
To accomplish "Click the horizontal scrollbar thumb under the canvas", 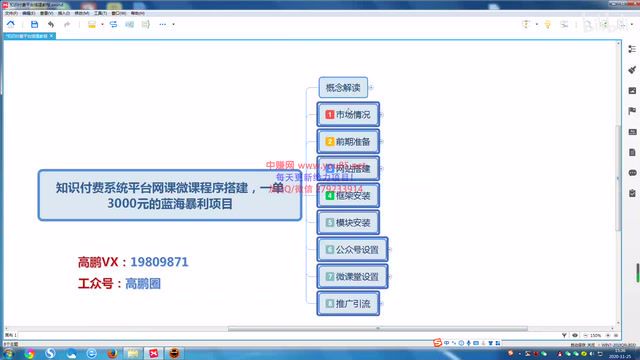I will pos(378,329).
